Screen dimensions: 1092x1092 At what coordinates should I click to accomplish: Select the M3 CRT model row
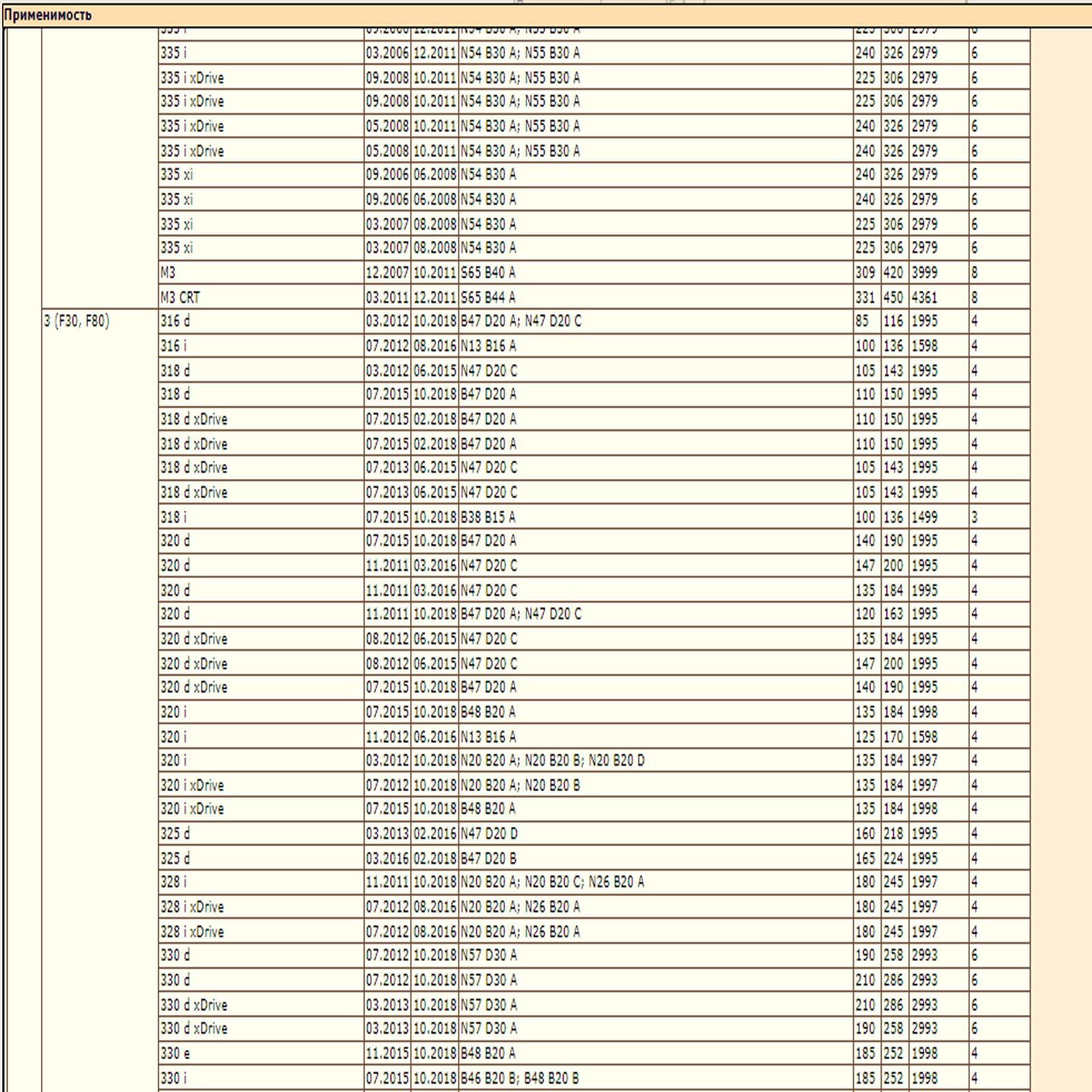pos(594,297)
